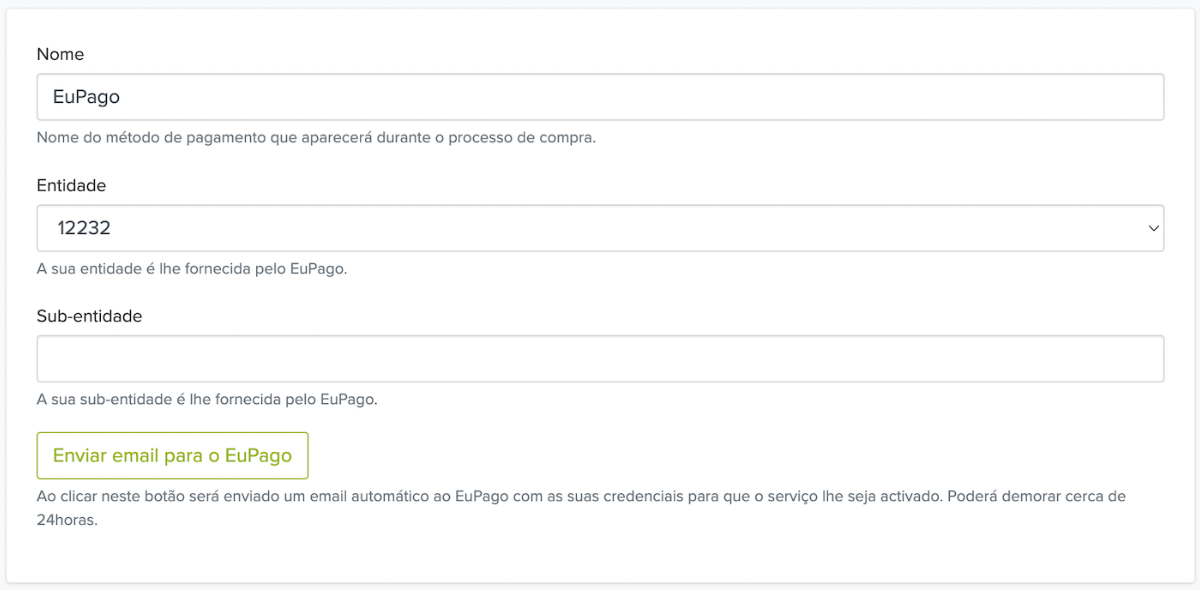Click the hint 'A sua sub-entidade é lhe fornecida'
The height and width of the screenshot is (590, 1200).
click(x=207, y=399)
